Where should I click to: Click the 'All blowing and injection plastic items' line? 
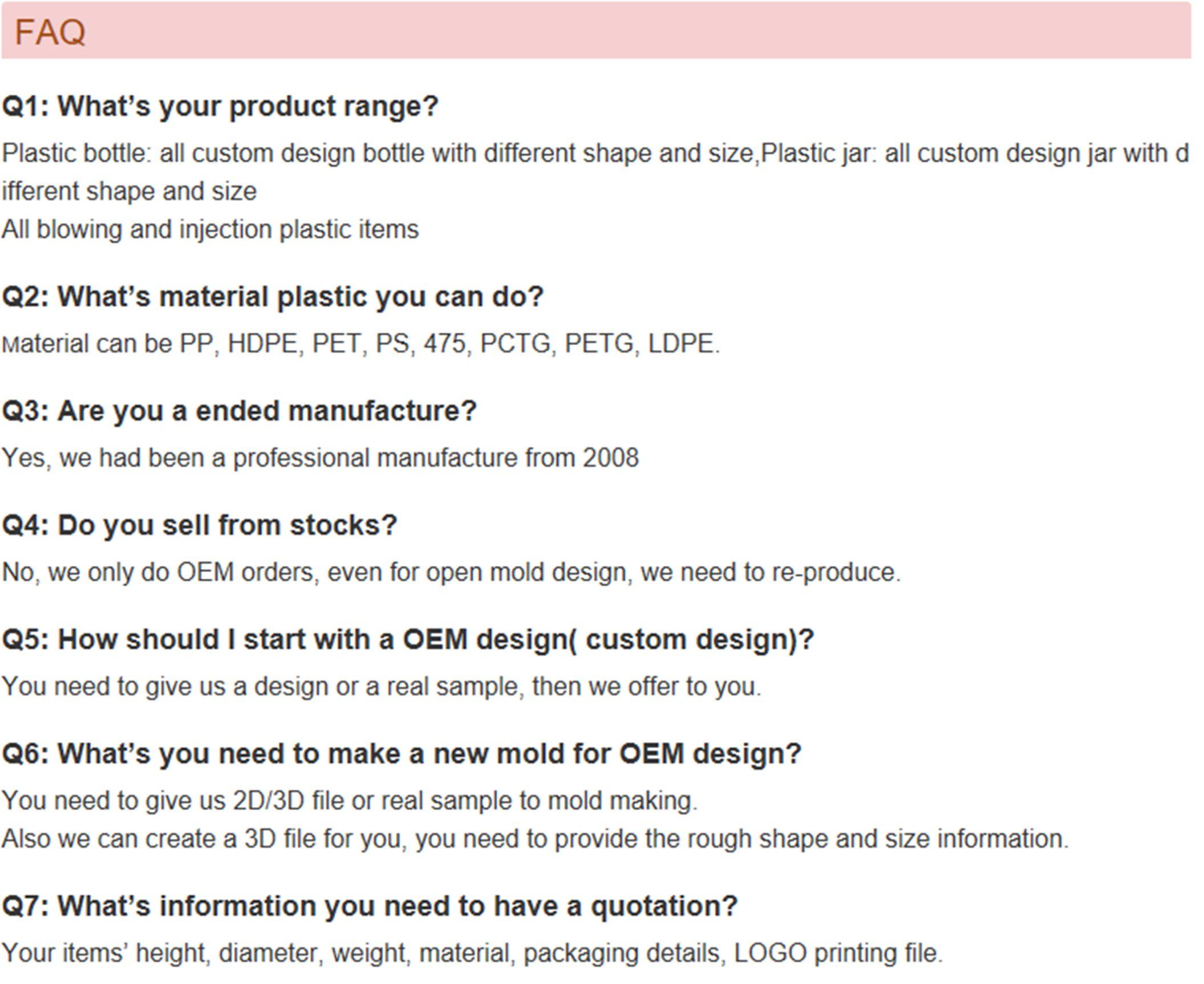pos(210,230)
